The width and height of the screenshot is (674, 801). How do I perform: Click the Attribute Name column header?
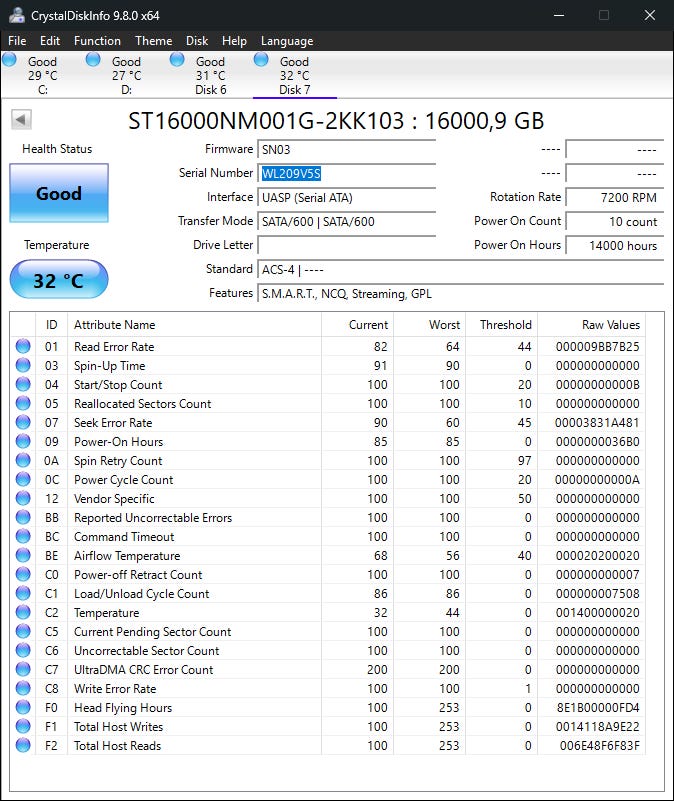click(194, 325)
